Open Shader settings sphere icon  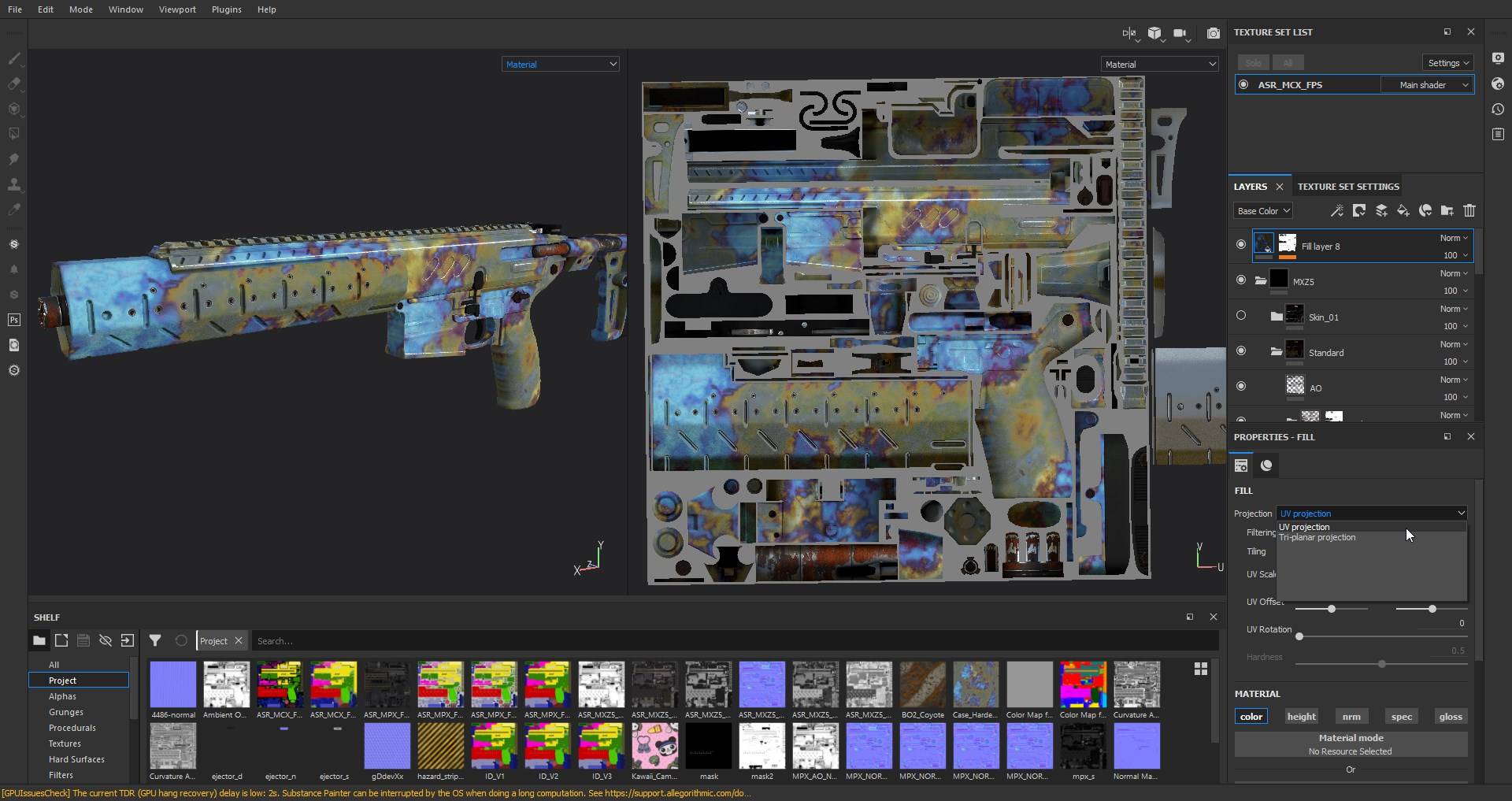[x=1498, y=83]
